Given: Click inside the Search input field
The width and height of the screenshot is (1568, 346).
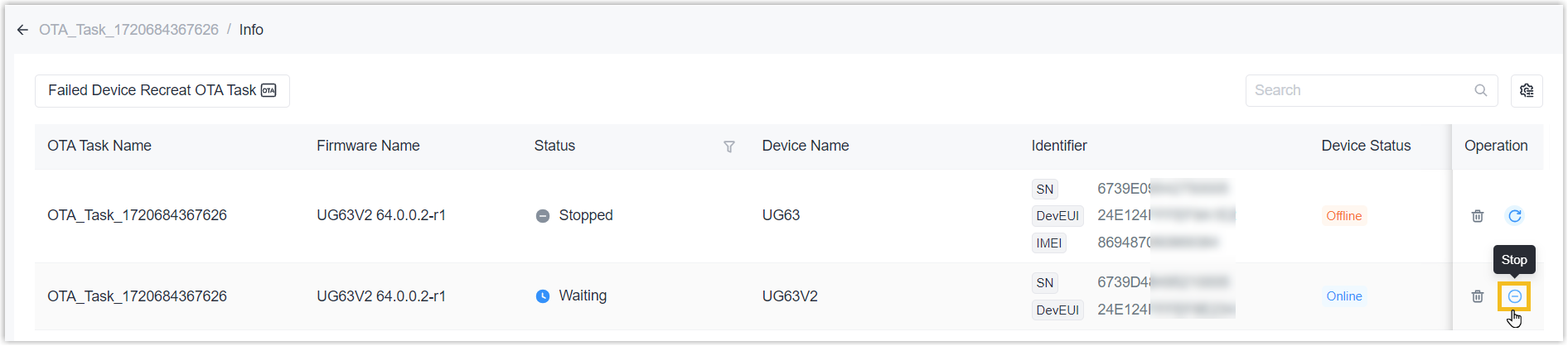Looking at the screenshot, I should [x=1359, y=90].
